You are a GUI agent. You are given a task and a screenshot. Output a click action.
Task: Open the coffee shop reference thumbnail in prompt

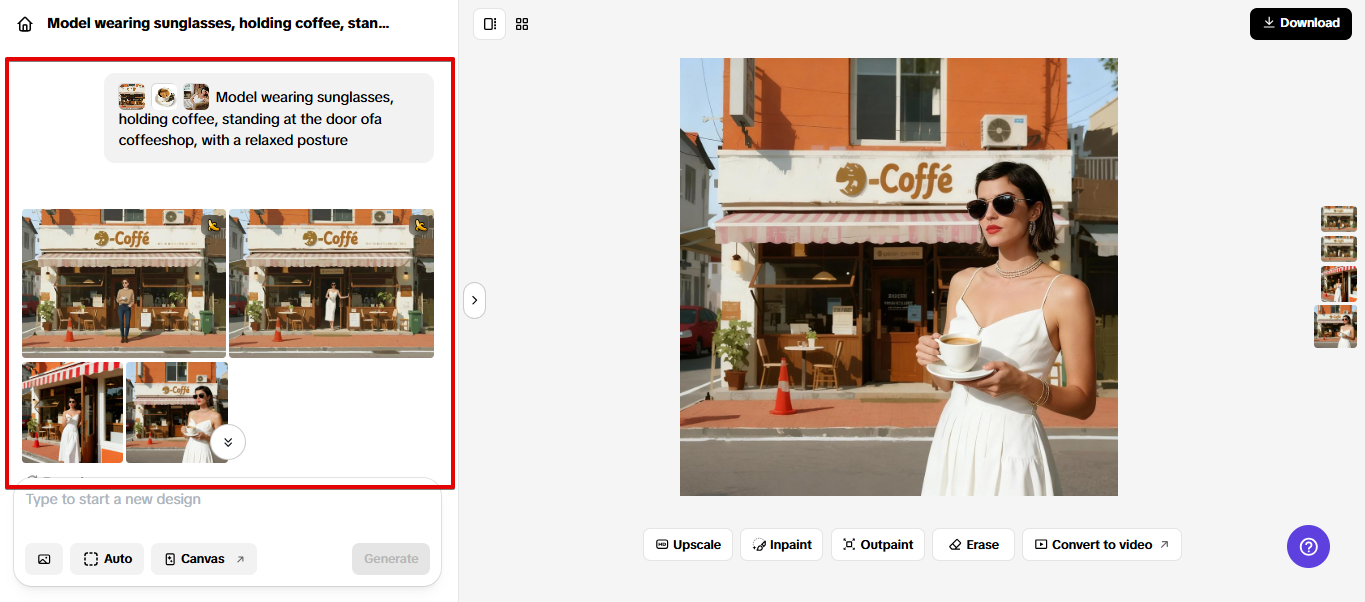coord(132,97)
